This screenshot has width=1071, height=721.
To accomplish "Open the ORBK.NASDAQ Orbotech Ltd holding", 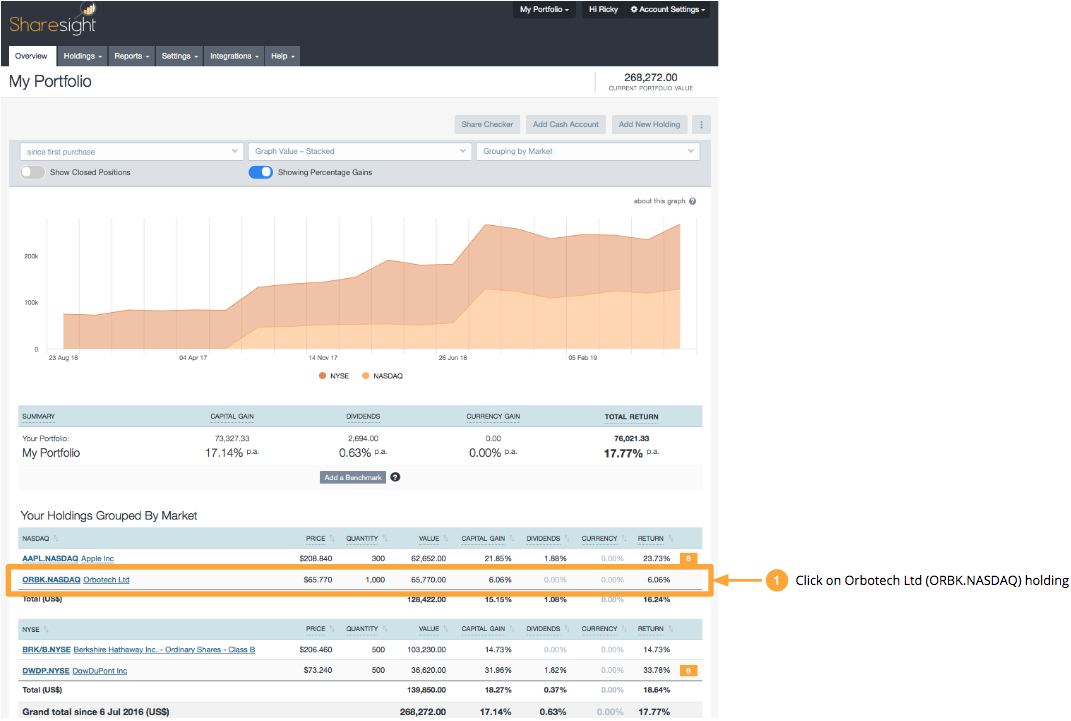I will (76, 580).
